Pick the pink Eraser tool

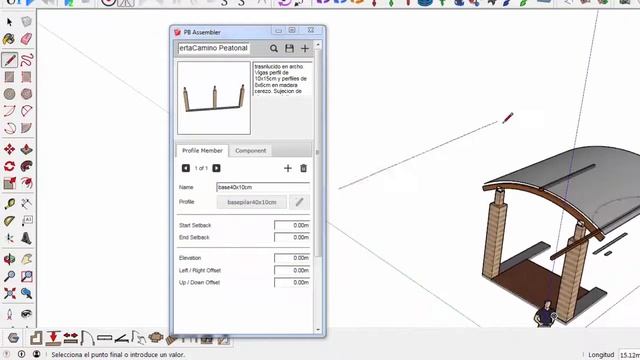(x=26, y=39)
